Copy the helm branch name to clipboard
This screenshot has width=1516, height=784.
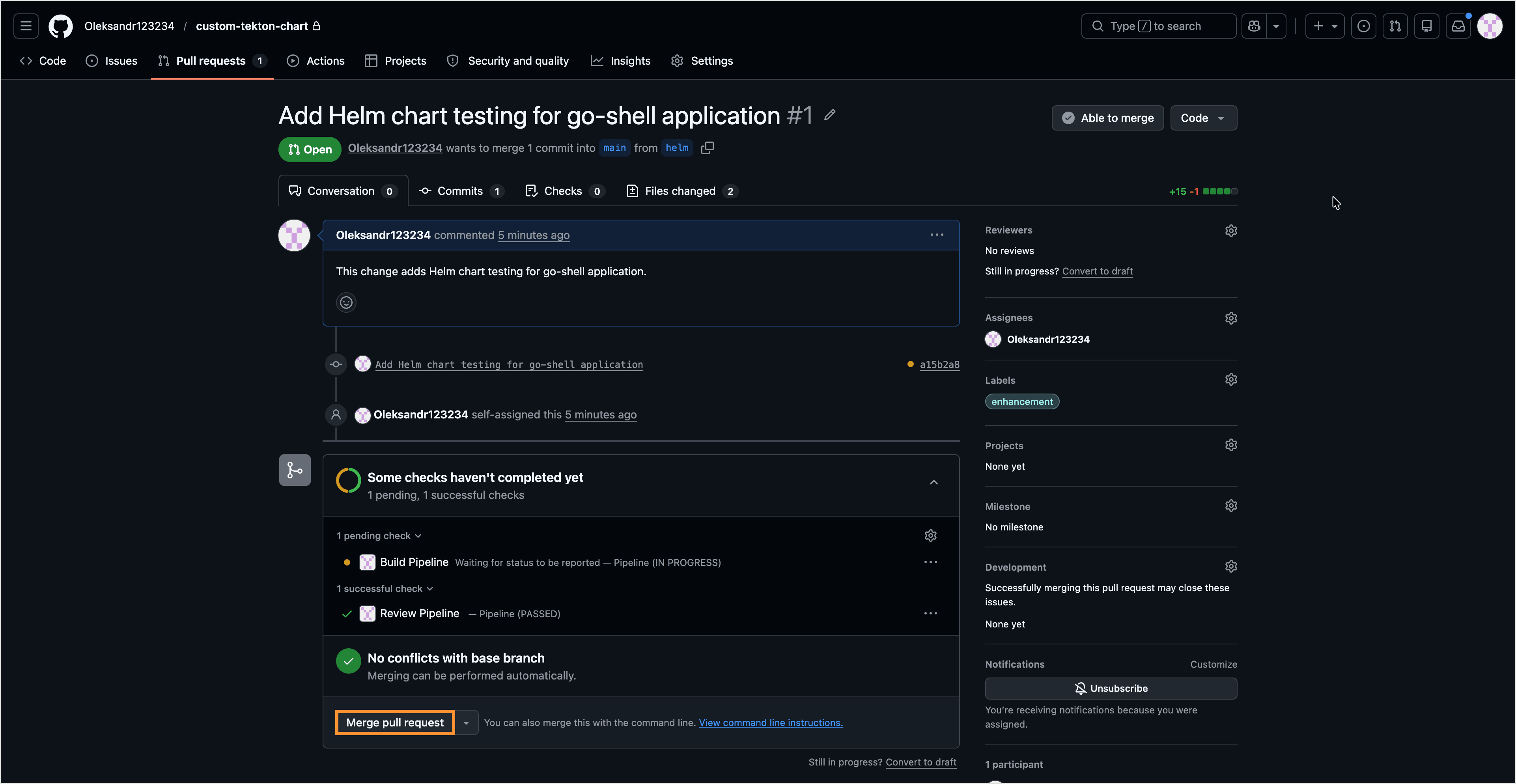[x=708, y=148]
